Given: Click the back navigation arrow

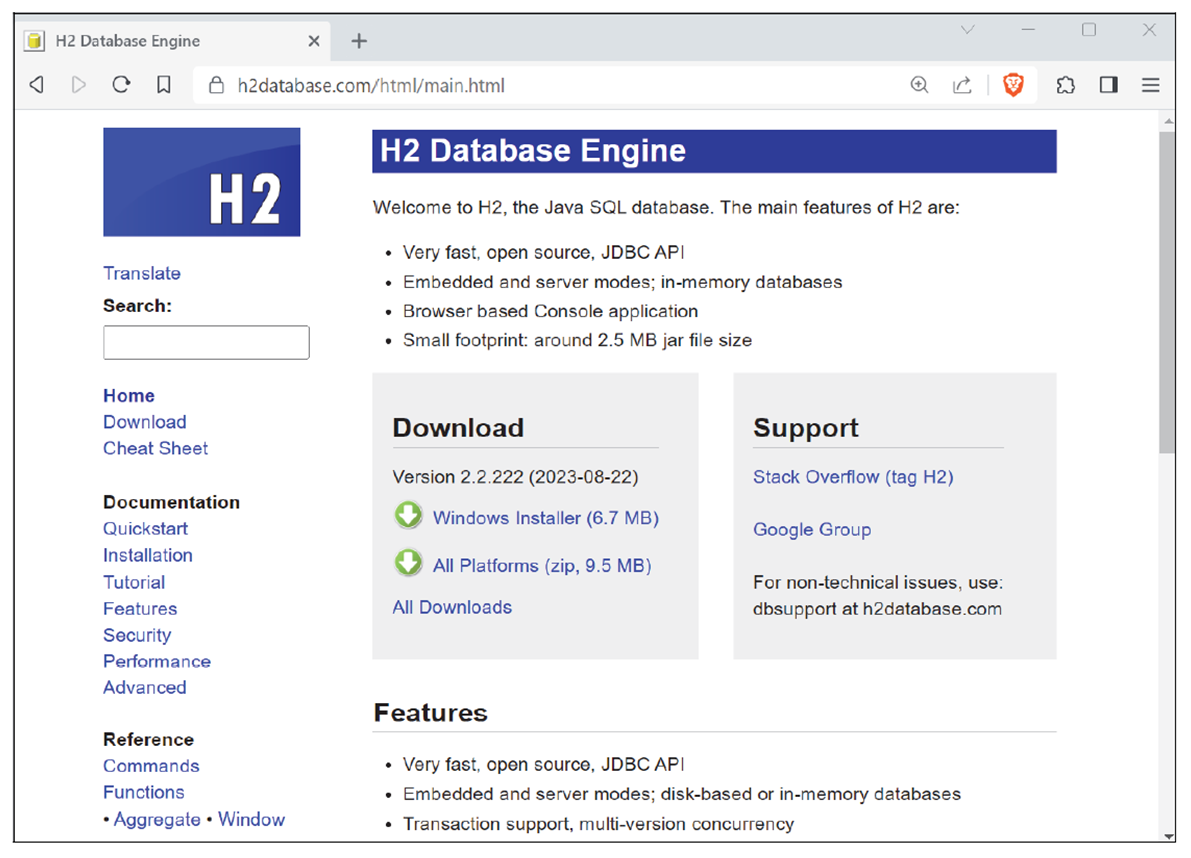Looking at the screenshot, I should point(36,85).
